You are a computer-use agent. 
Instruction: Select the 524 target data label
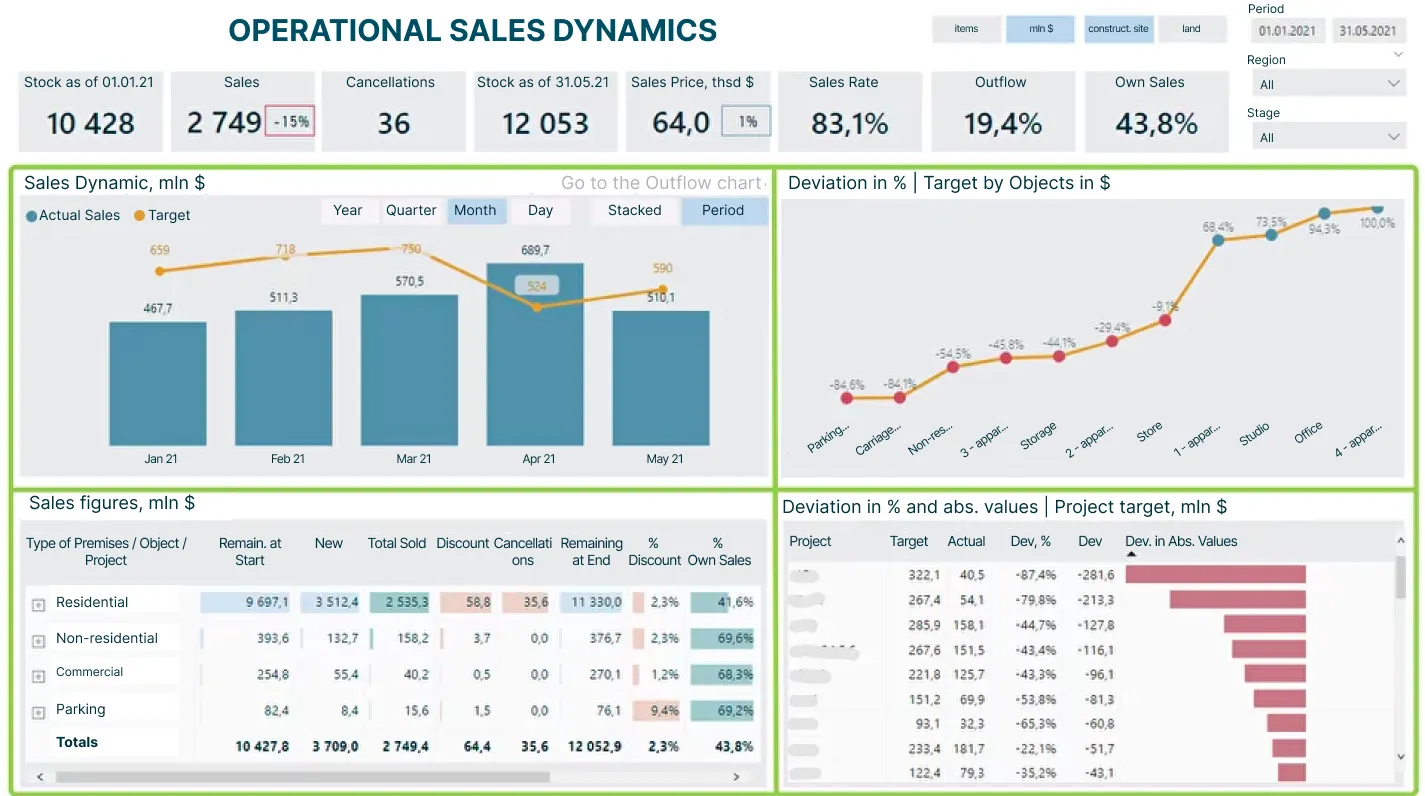(537, 286)
